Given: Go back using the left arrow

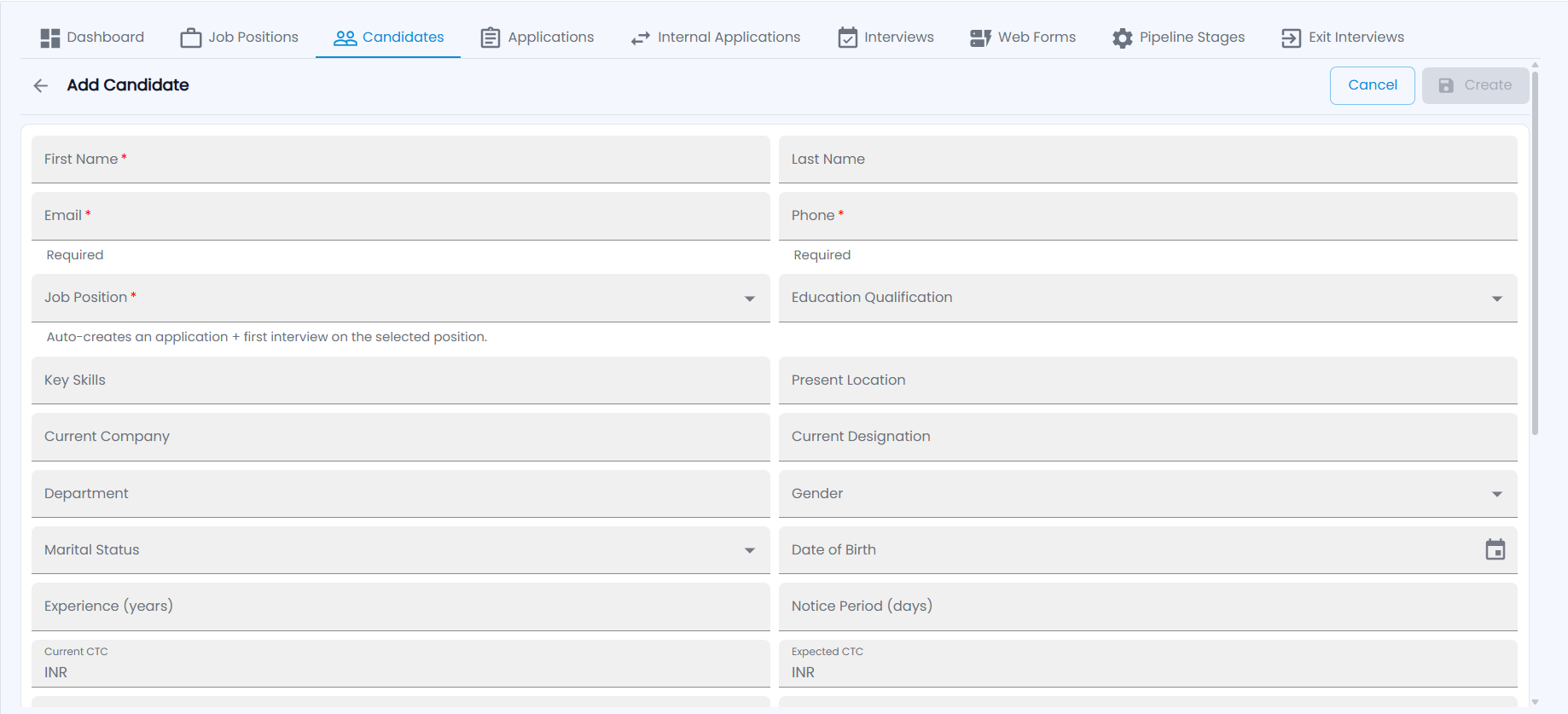Looking at the screenshot, I should (x=41, y=85).
